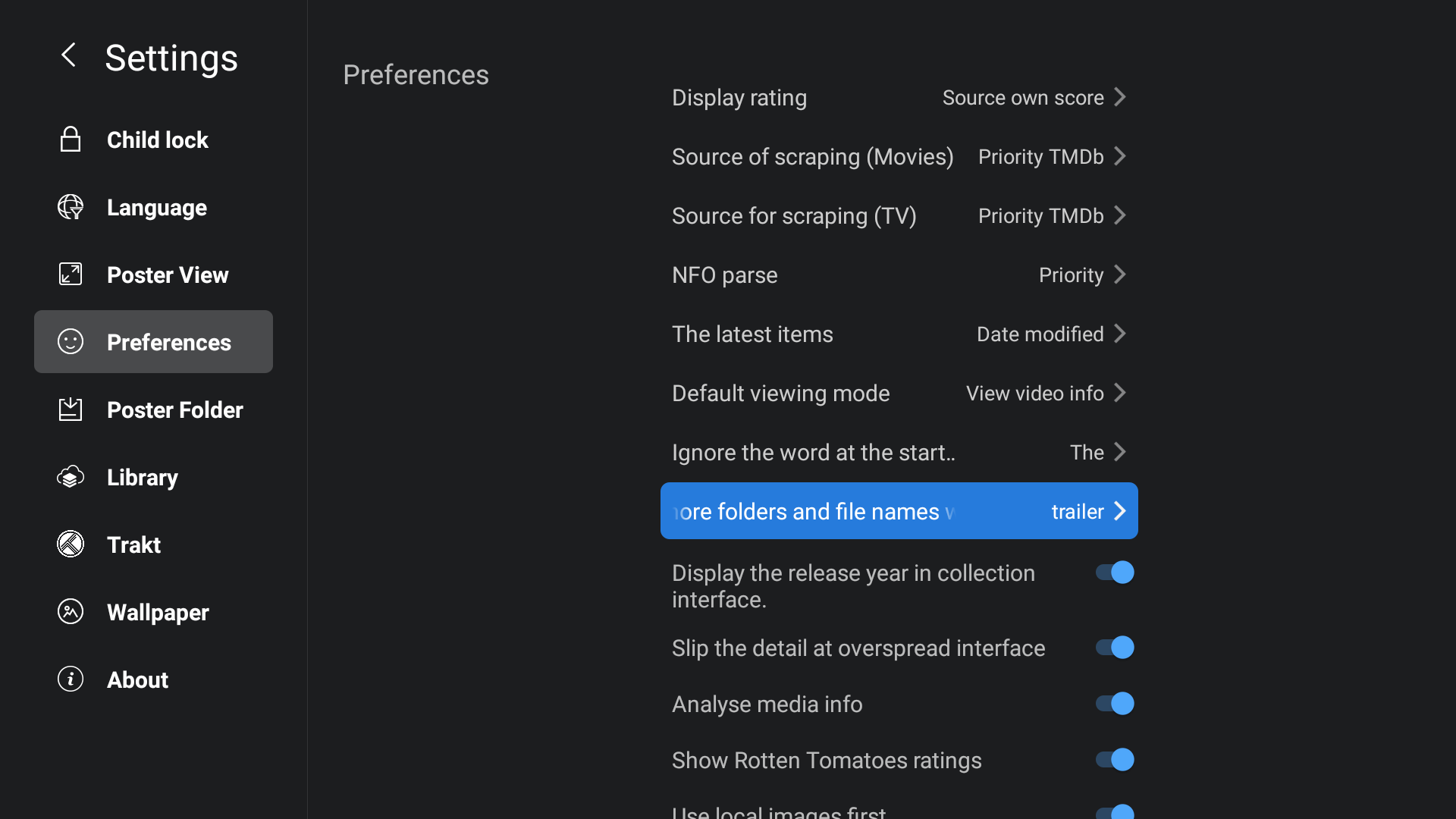Click the Trakt logo icon
Image resolution: width=1456 pixels, height=819 pixels.
(71, 544)
